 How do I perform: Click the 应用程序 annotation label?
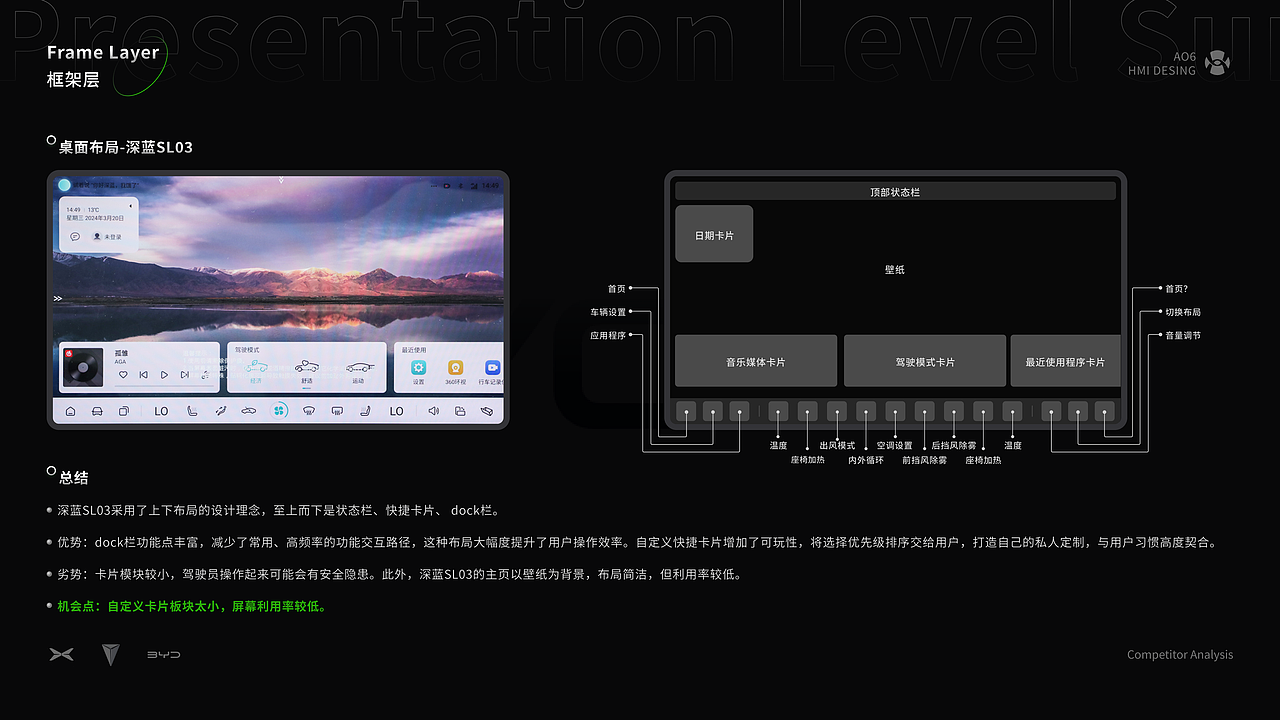608,336
